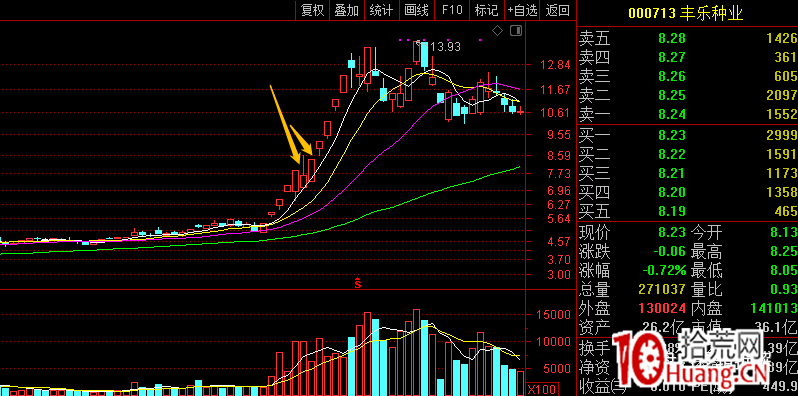This screenshot has height=396, width=798.
Task: Click the latest red cross candlestick
Action: (x=520, y=111)
